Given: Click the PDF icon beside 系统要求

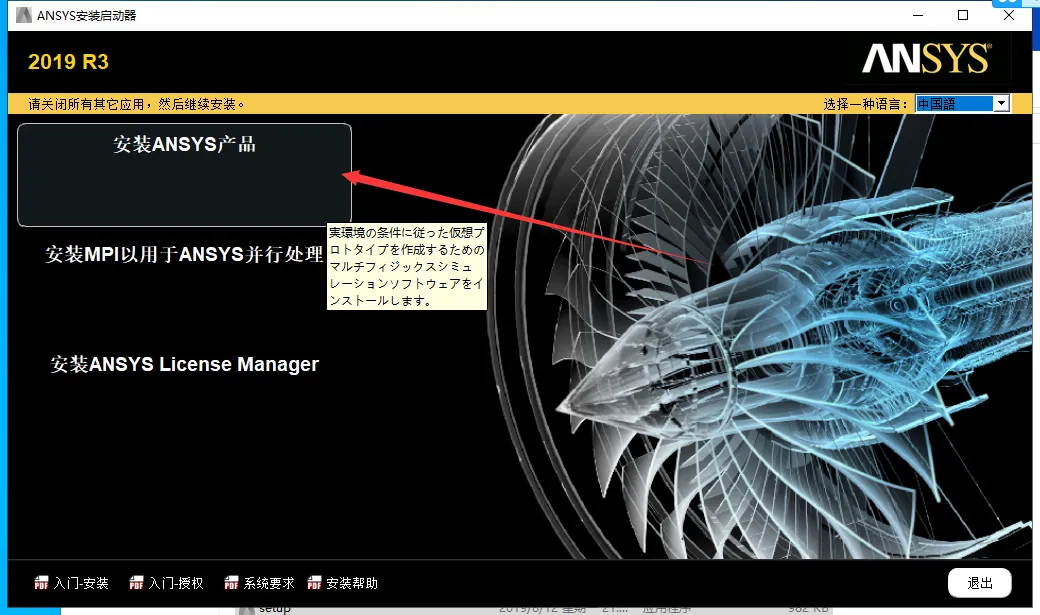Looking at the screenshot, I should pyautogui.click(x=231, y=583).
